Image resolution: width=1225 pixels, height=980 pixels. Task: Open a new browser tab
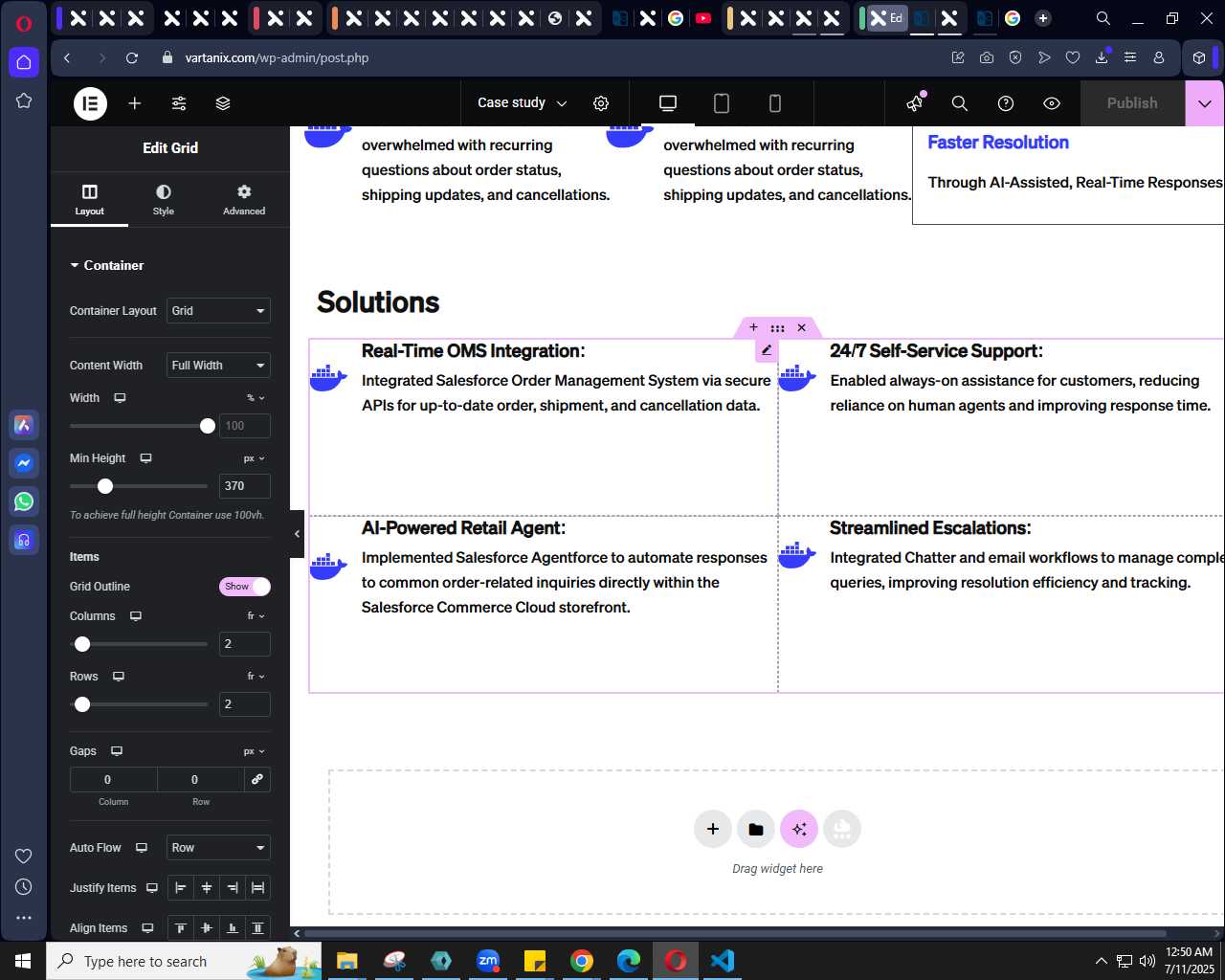(x=1043, y=18)
